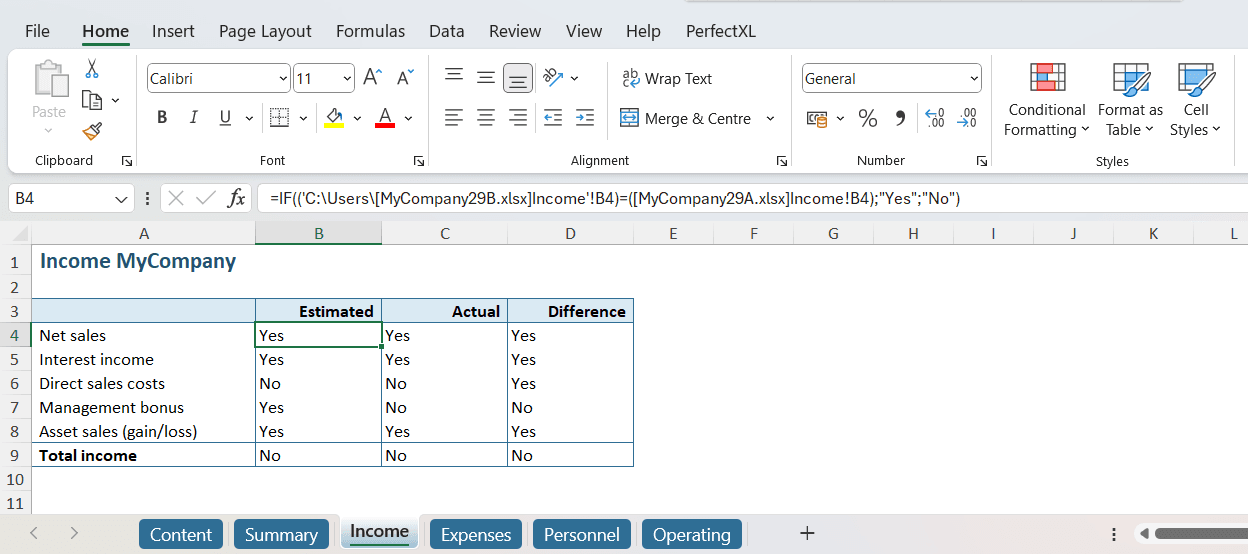Open the font size dropdown
Screen dimensions: 1248x554
click(x=347, y=78)
